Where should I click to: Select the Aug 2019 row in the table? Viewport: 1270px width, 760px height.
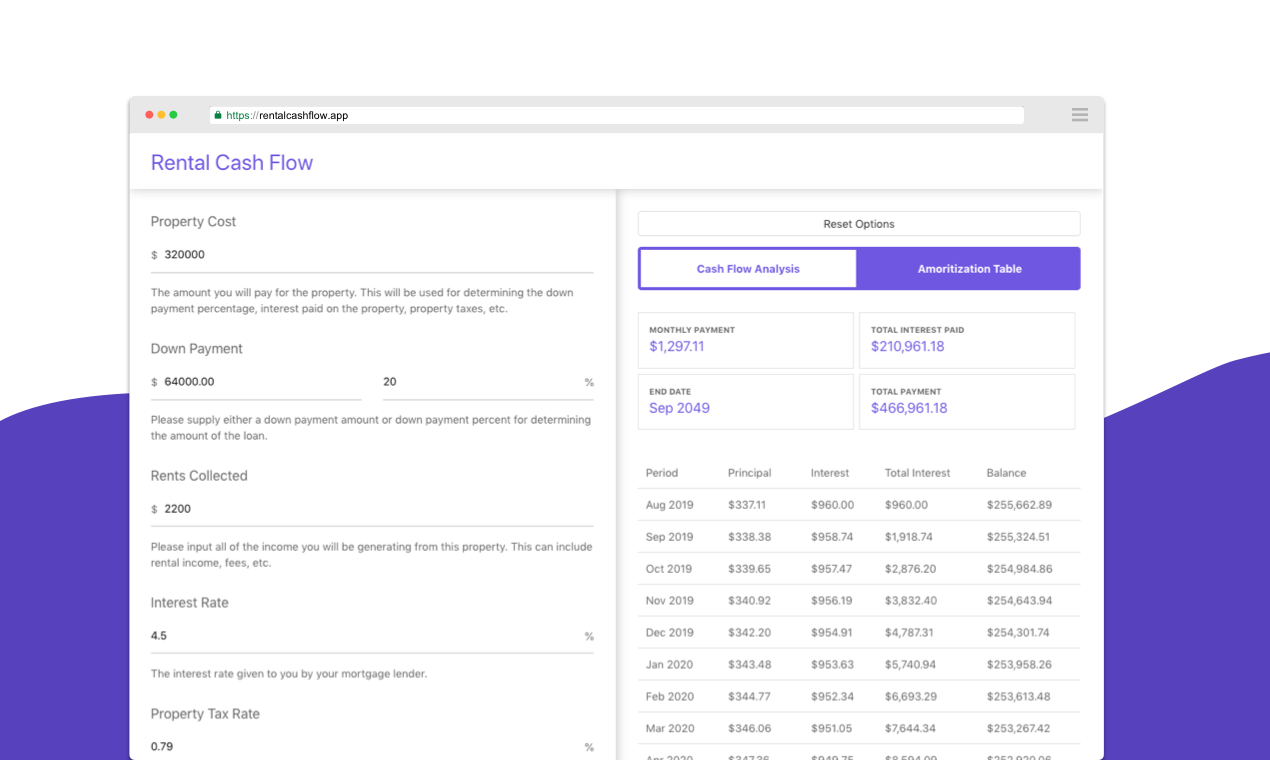[858, 505]
